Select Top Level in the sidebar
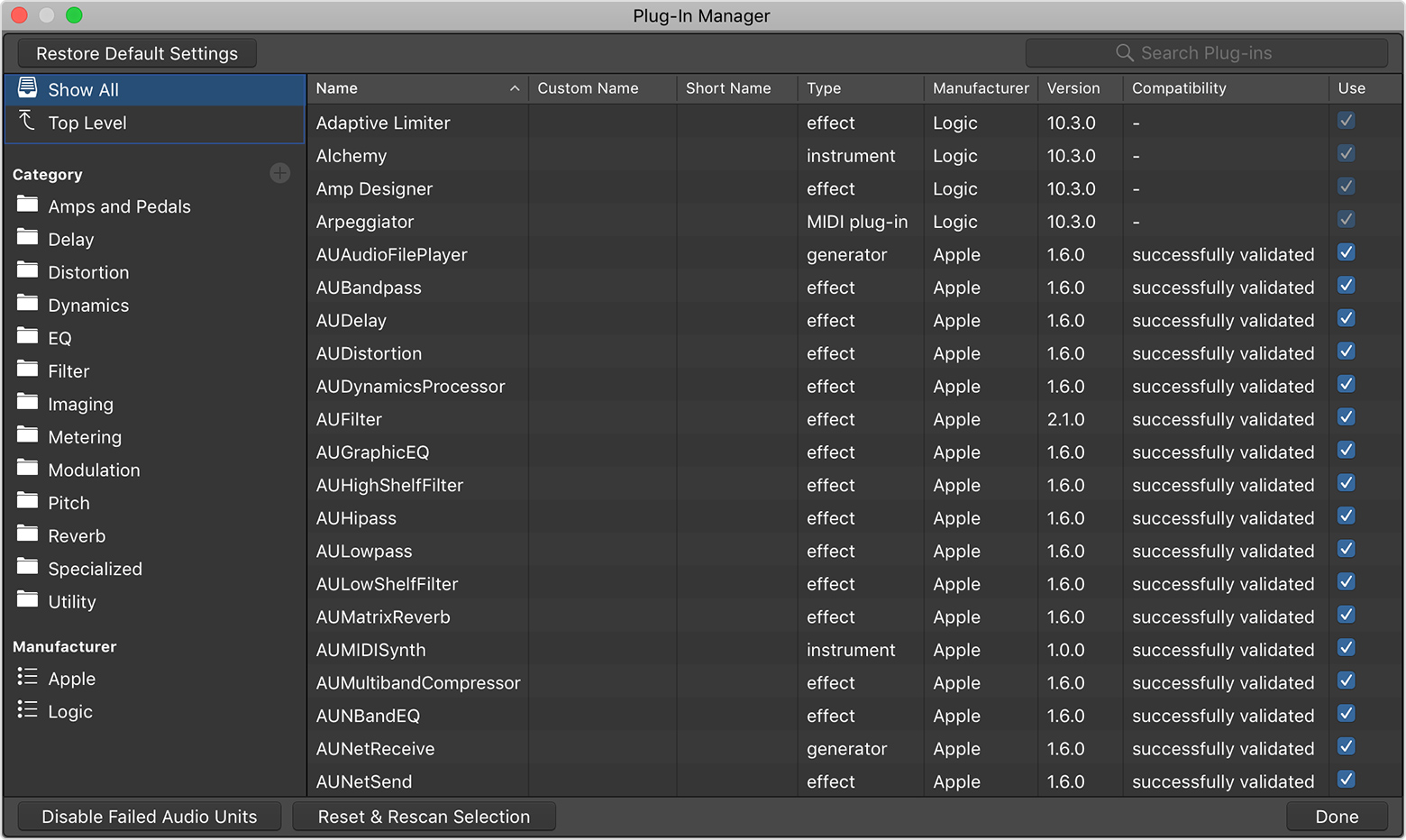Screen dimensions: 1406x840 (155, 123)
